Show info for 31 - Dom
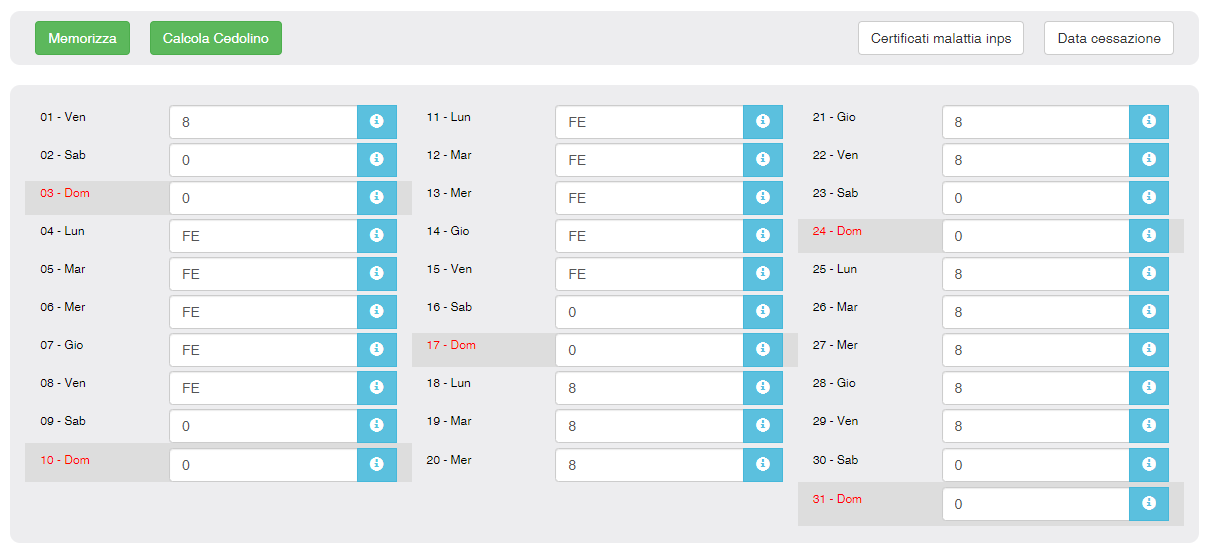The height and width of the screenshot is (554, 1207). (1148, 504)
